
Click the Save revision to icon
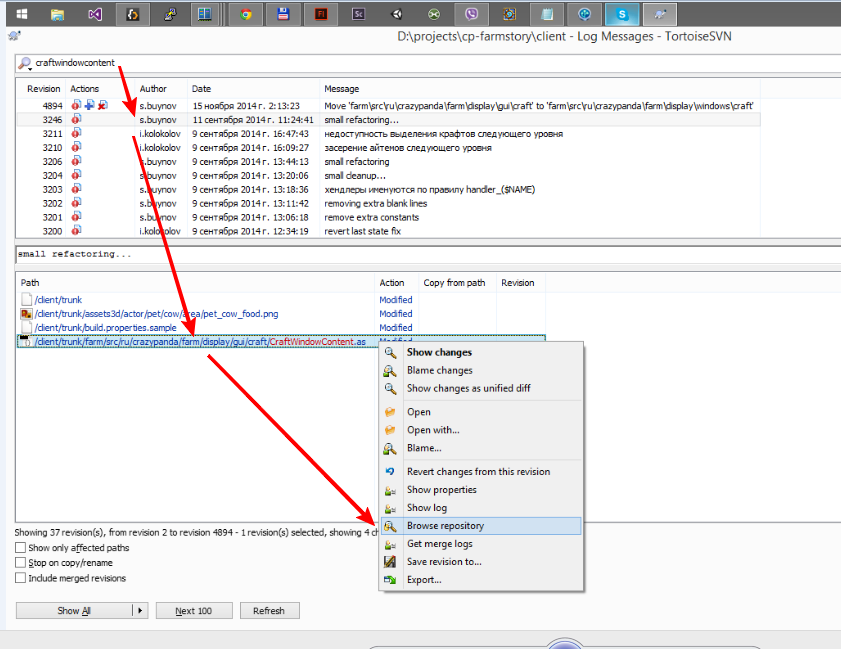[391, 562]
